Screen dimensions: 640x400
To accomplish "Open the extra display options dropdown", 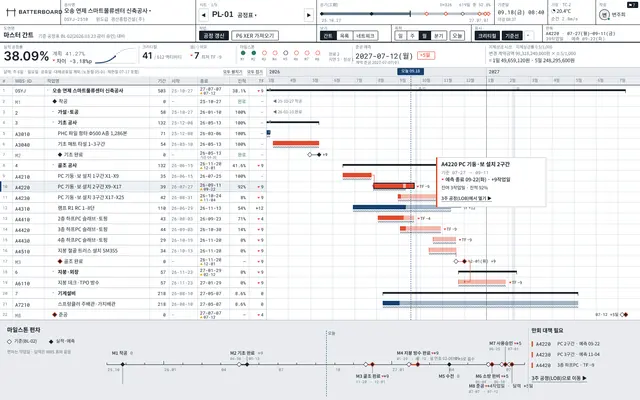I will [x=528, y=36].
